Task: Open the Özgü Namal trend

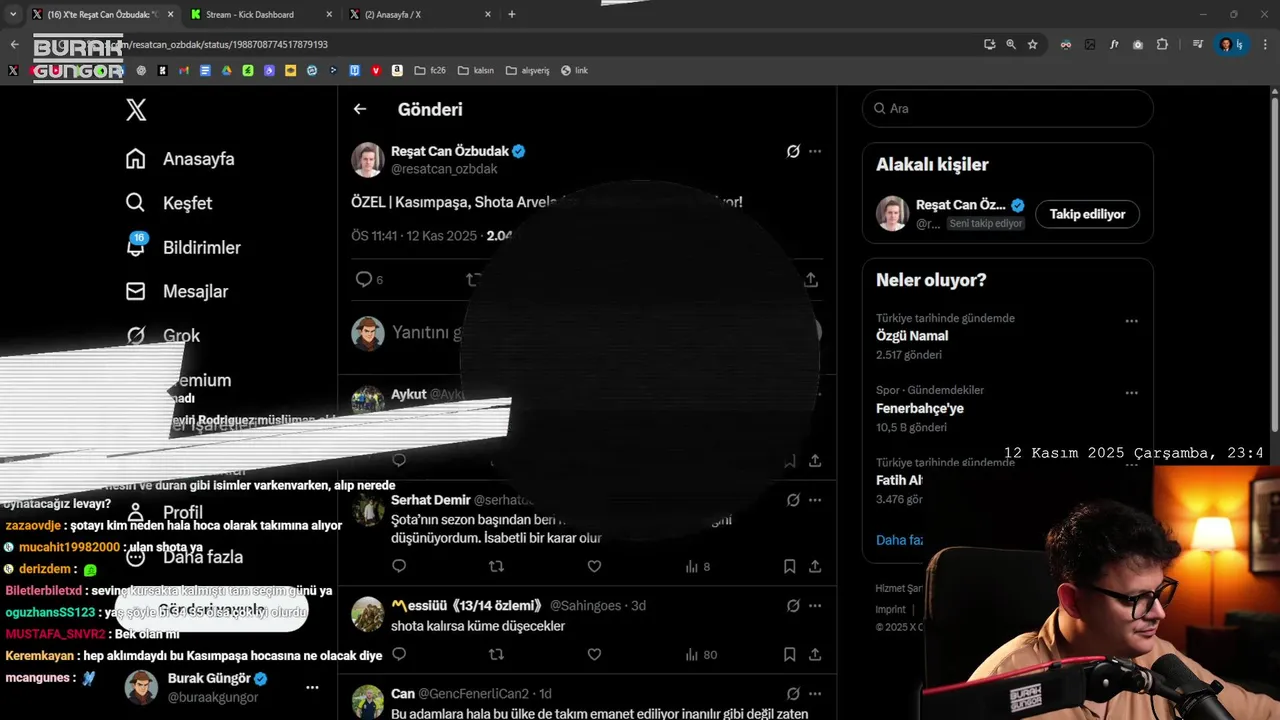Action: [912, 336]
